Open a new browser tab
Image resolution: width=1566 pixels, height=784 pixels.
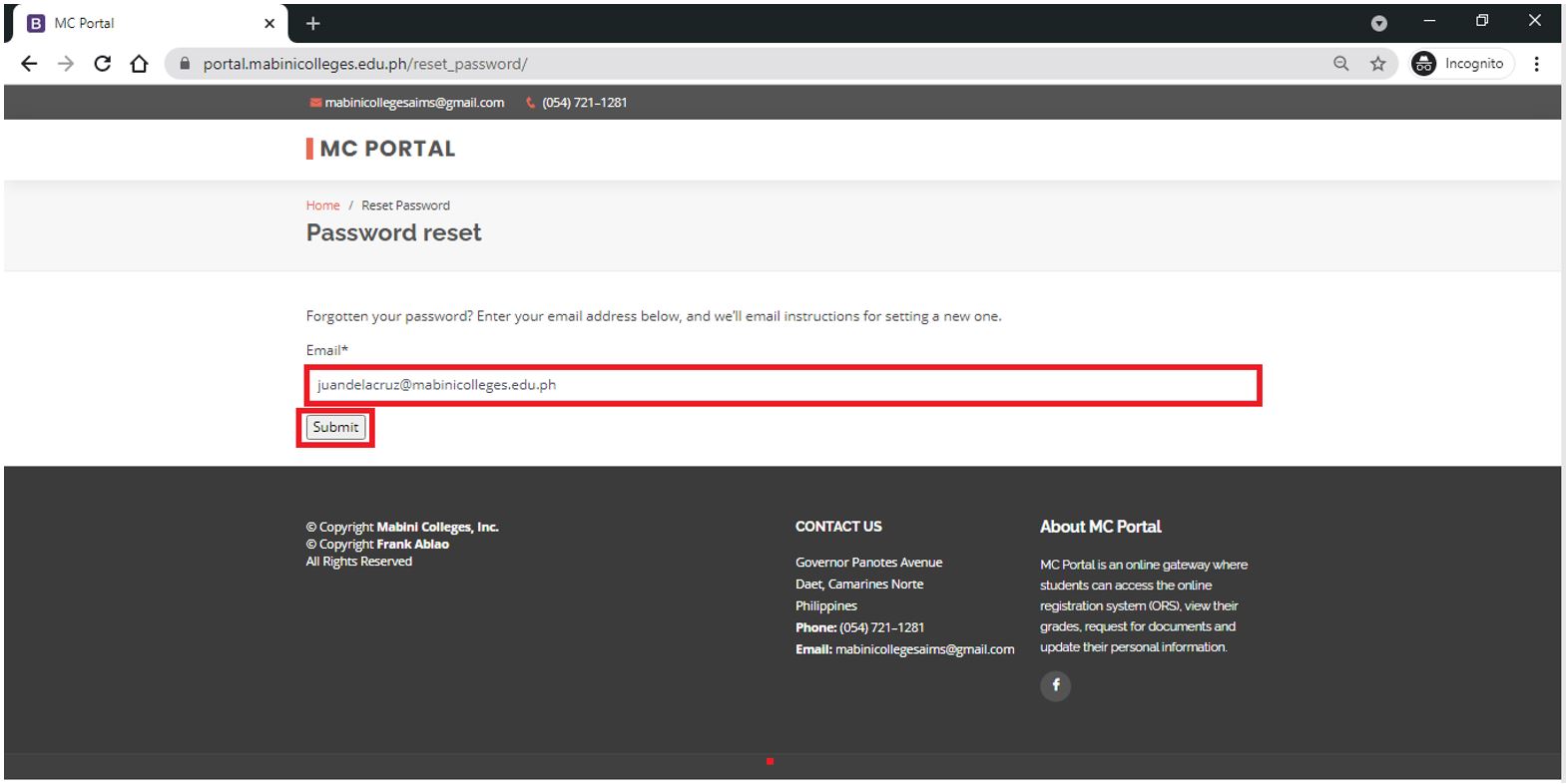coord(312,23)
